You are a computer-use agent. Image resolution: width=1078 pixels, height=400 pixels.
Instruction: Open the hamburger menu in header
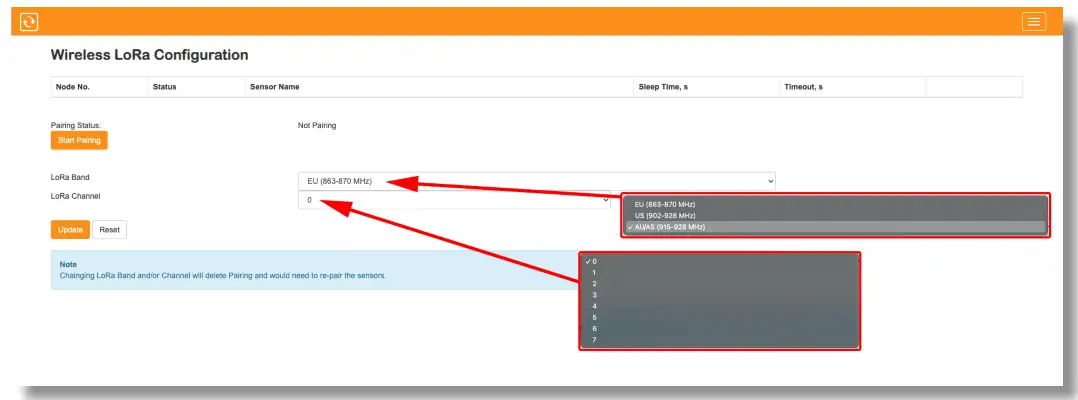(1033, 21)
